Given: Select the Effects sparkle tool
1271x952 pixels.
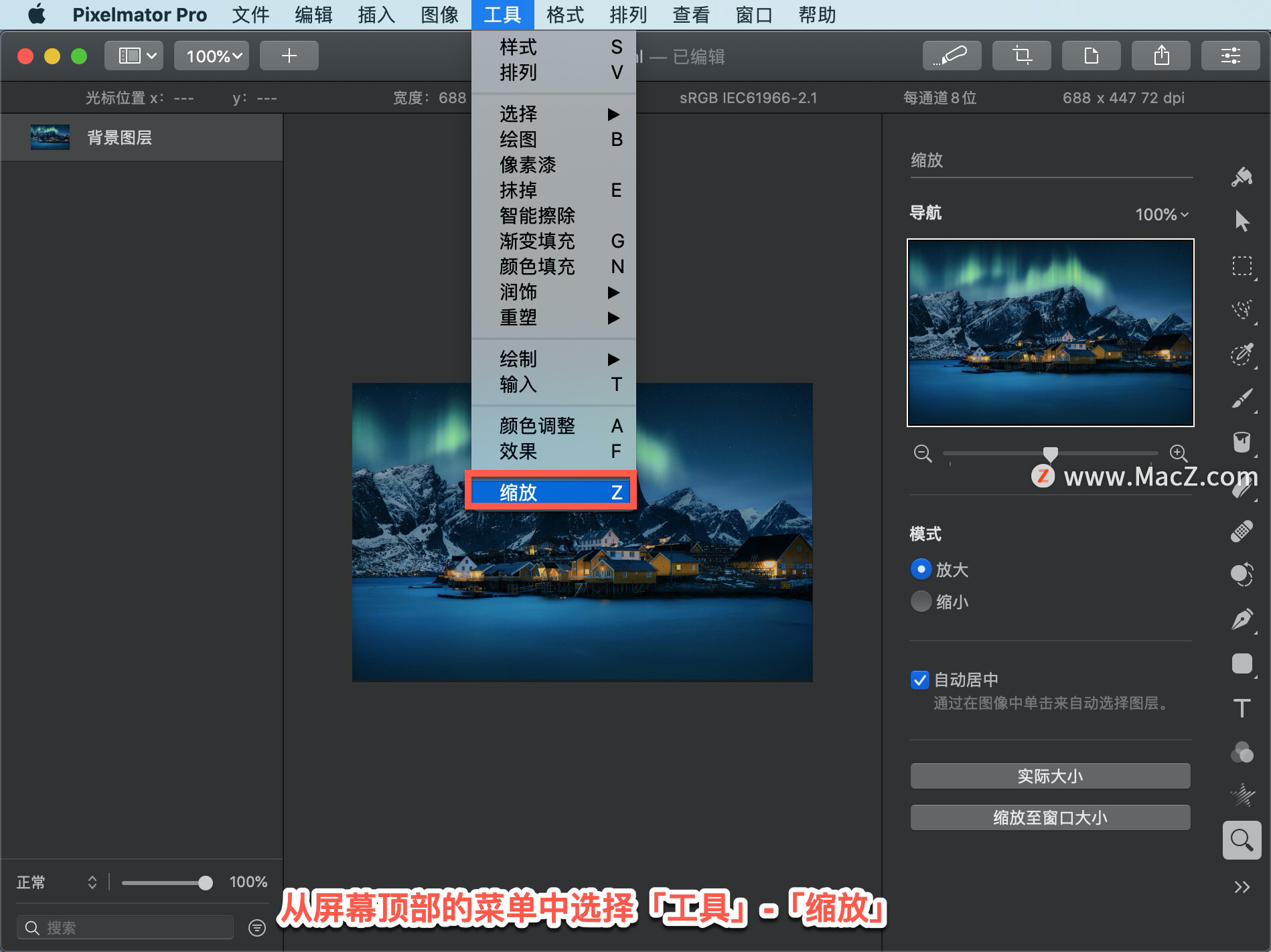Looking at the screenshot, I should tap(1242, 796).
